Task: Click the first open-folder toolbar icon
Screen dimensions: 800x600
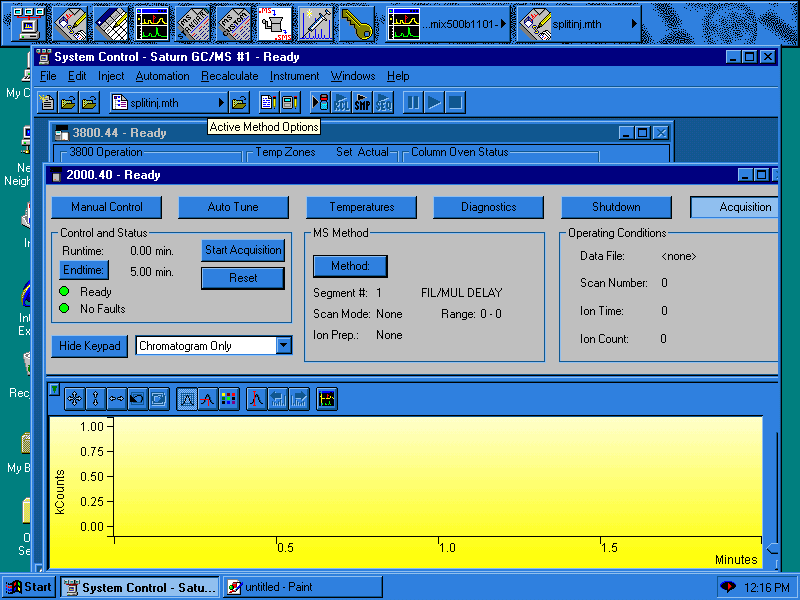Action: pos(68,103)
